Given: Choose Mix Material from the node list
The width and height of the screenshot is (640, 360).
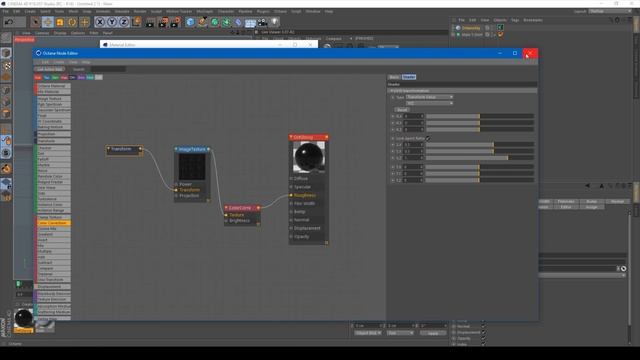Looking at the screenshot, I should pos(53,92).
